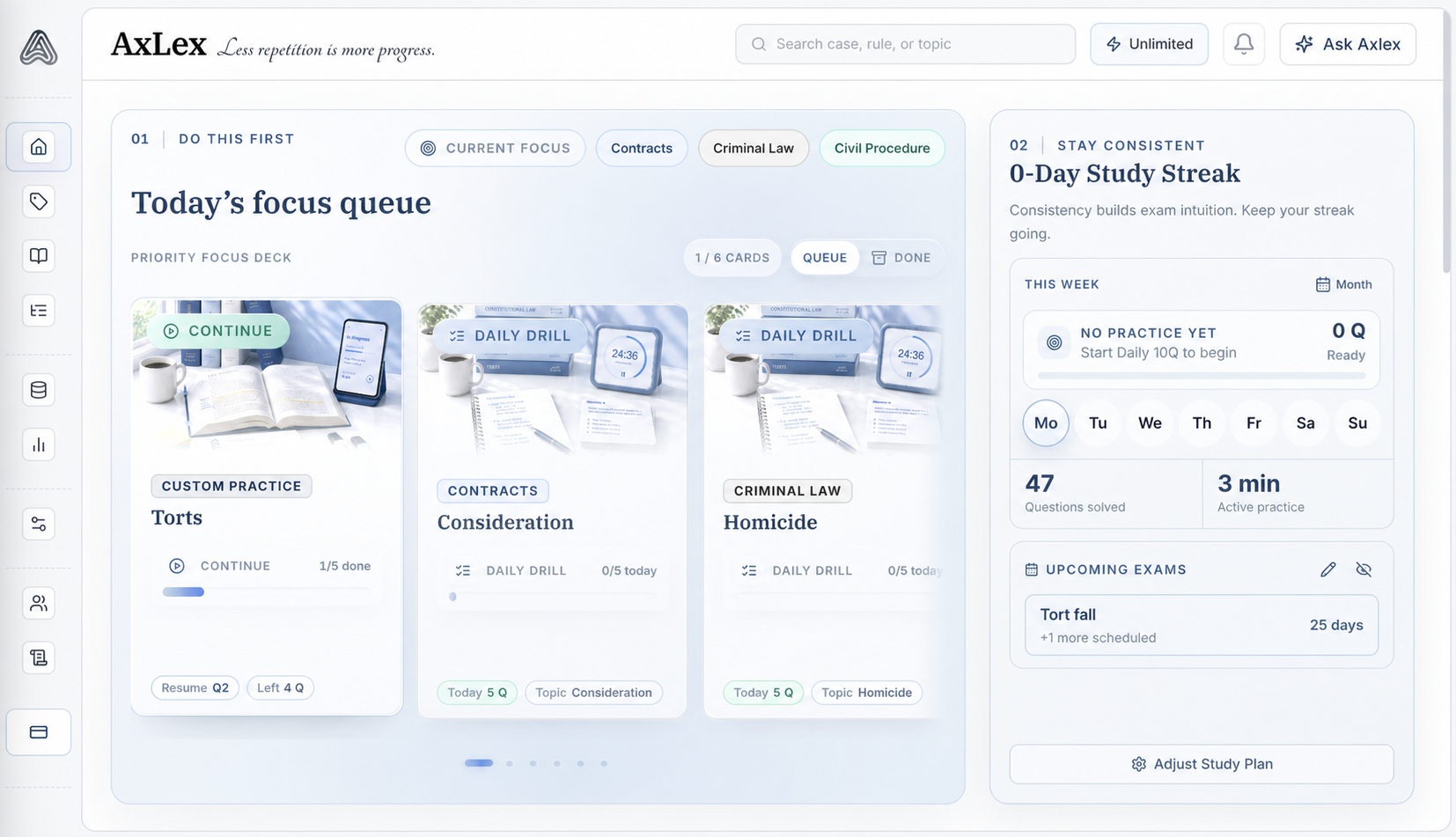Click the 3 min Active practice stat

pyautogui.click(x=1298, y=494)
